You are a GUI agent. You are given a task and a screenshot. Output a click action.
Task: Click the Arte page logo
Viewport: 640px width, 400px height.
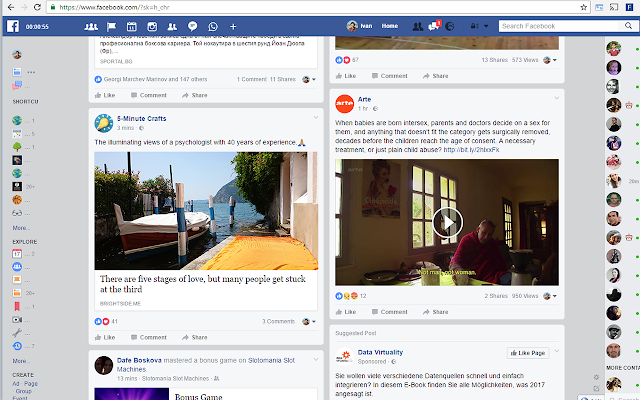344,104
